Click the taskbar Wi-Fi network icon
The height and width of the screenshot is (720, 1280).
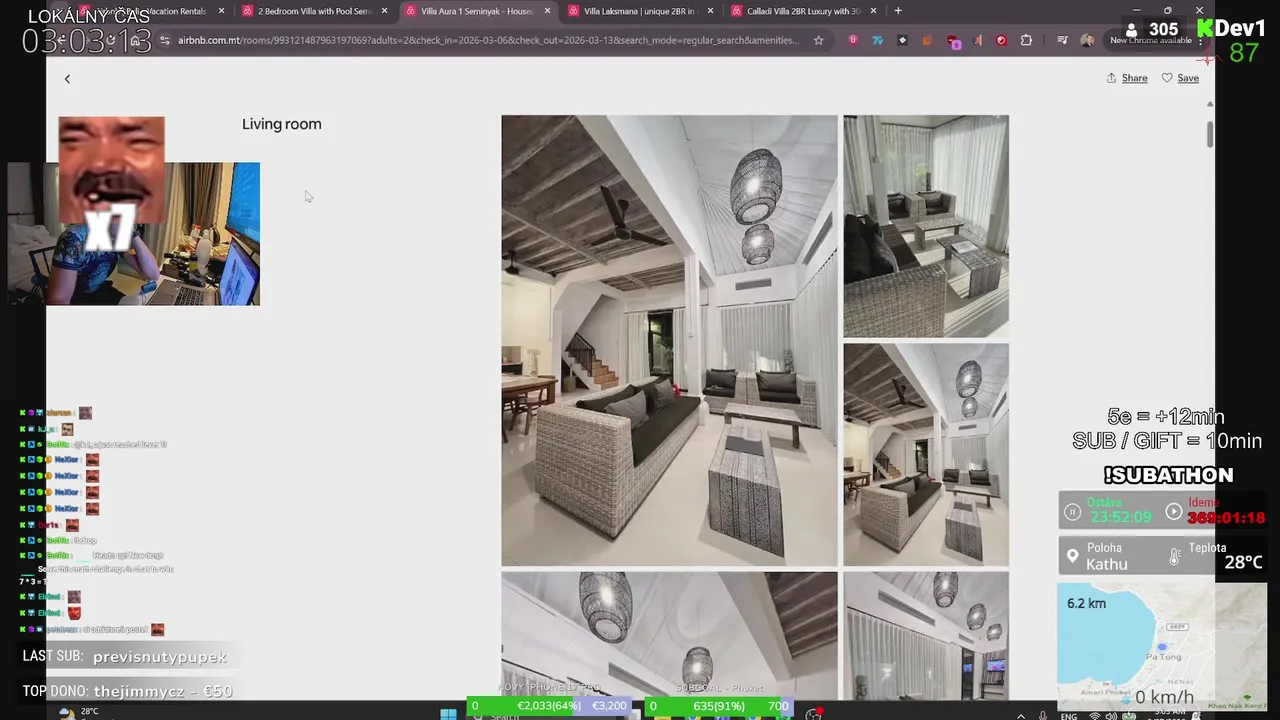click(x=1095, y=716)
